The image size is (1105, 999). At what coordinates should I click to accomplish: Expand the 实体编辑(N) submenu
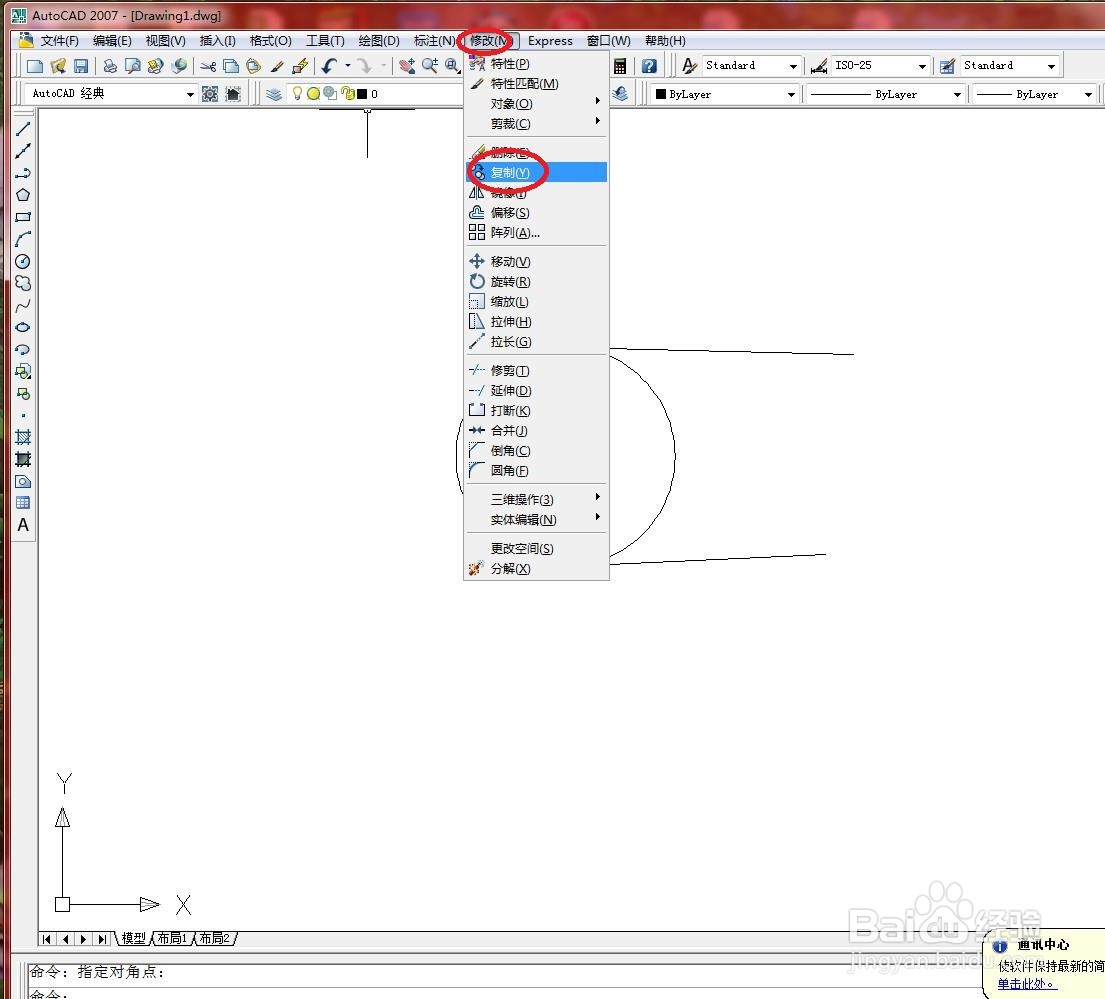[536, 520]
